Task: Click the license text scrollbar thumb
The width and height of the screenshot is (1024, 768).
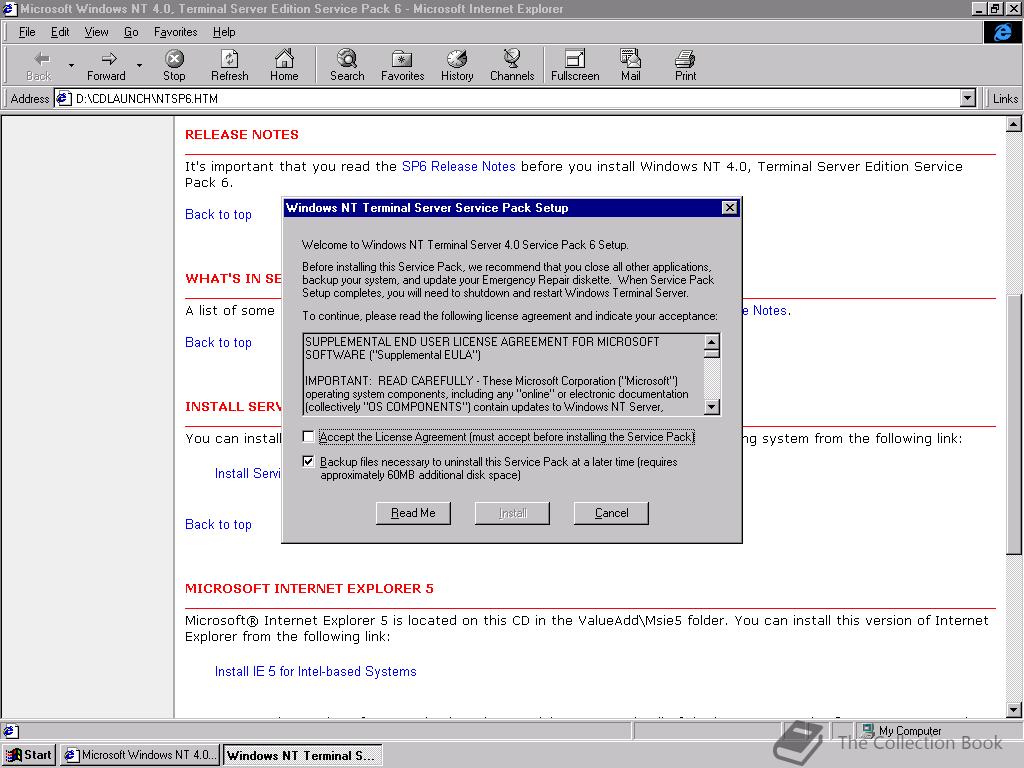Action: (712, 354)
